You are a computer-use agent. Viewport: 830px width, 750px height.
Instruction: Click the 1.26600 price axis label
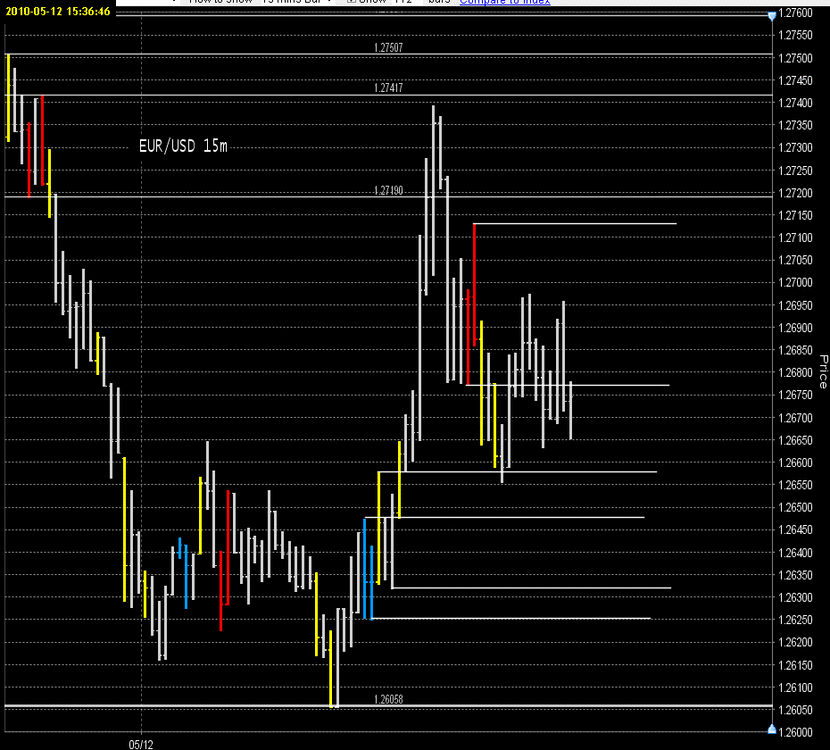point(796,463)
